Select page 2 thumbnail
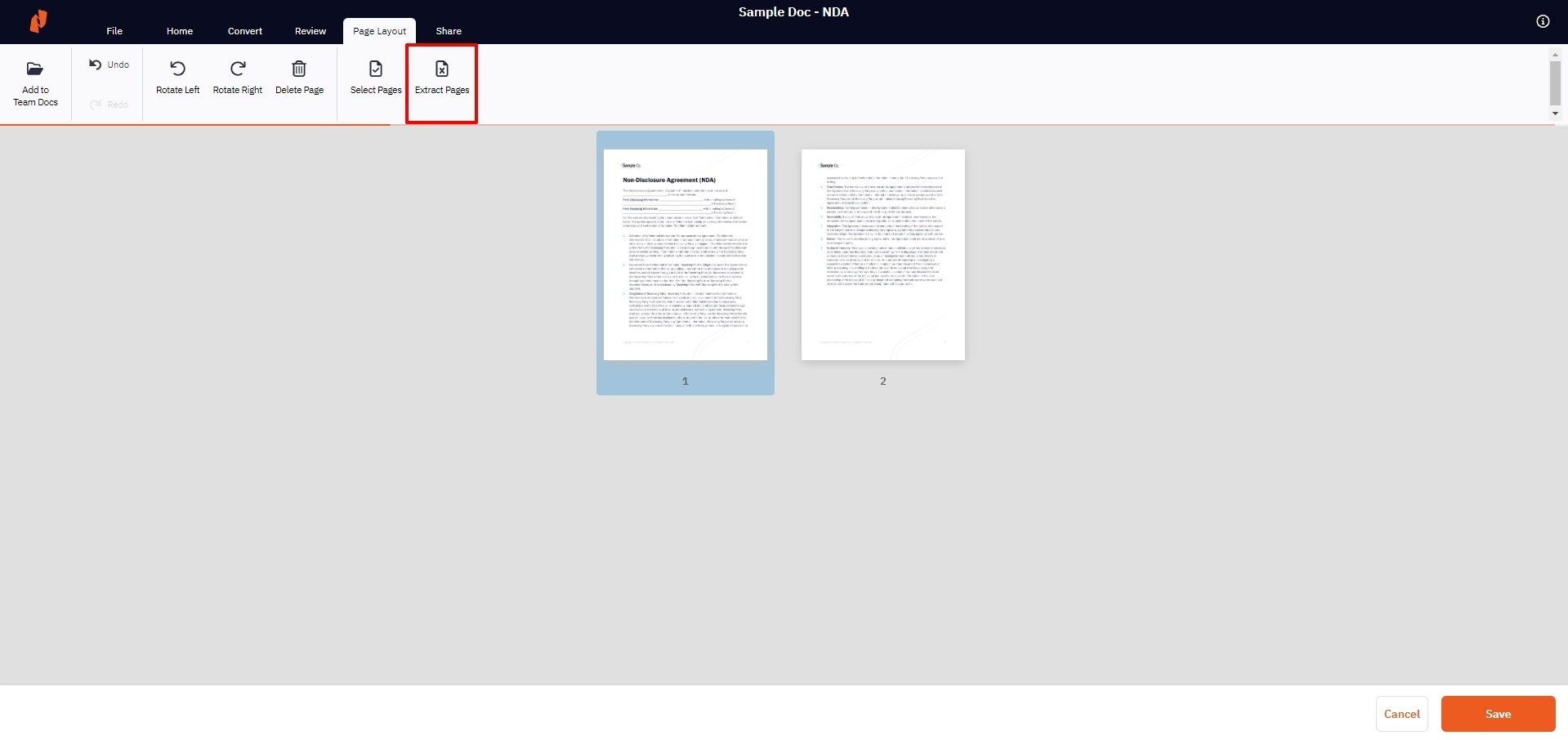Screen dimensions: 1568x740 click(882, 254)
